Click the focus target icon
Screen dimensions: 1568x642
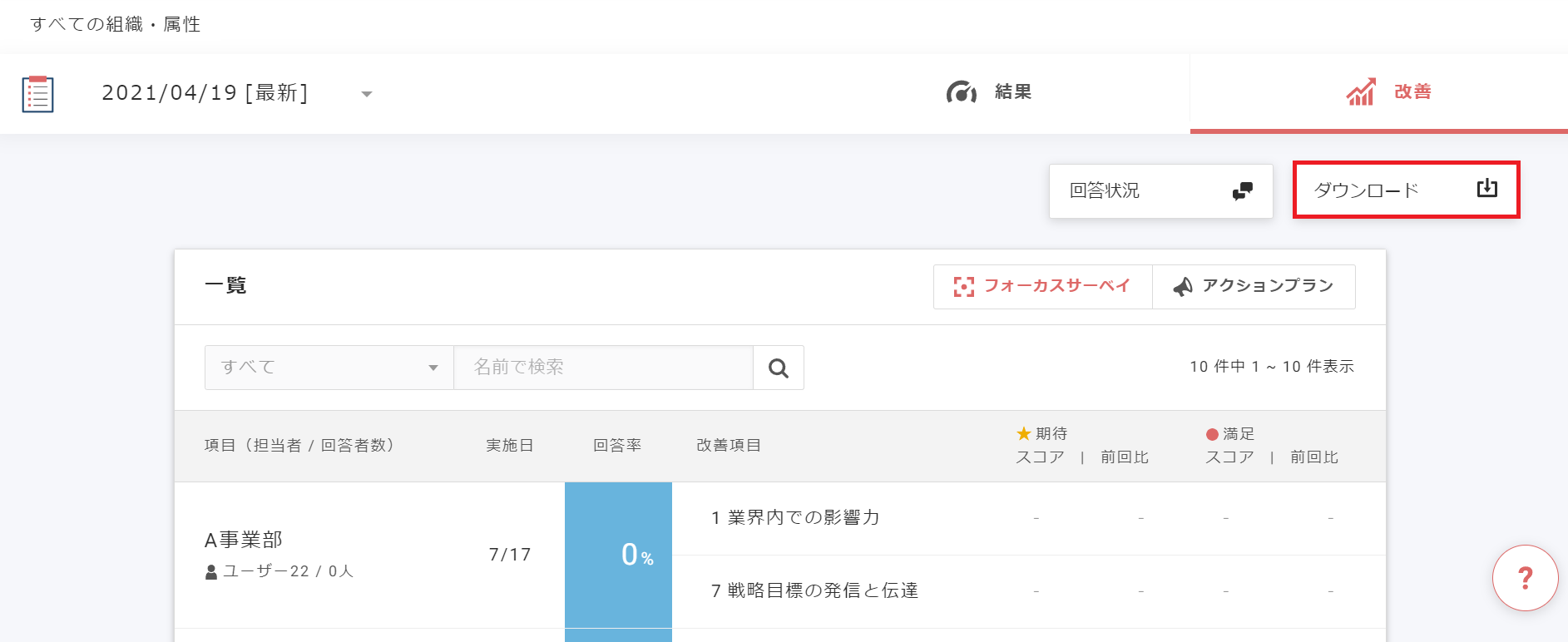tap(963, 287)
